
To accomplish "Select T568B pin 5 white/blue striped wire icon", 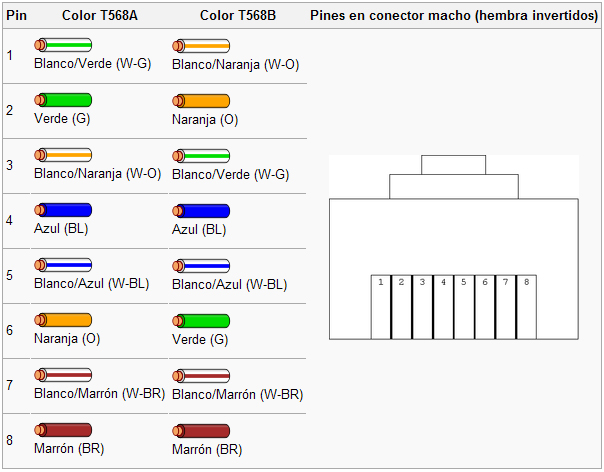I will [x=201, y=266].
